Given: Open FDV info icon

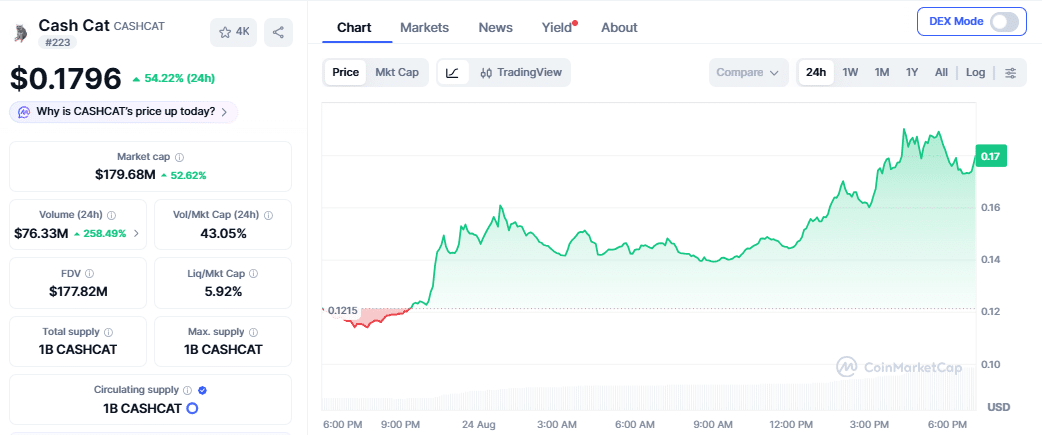Looking at the screenshot, I should coord(90,274).
